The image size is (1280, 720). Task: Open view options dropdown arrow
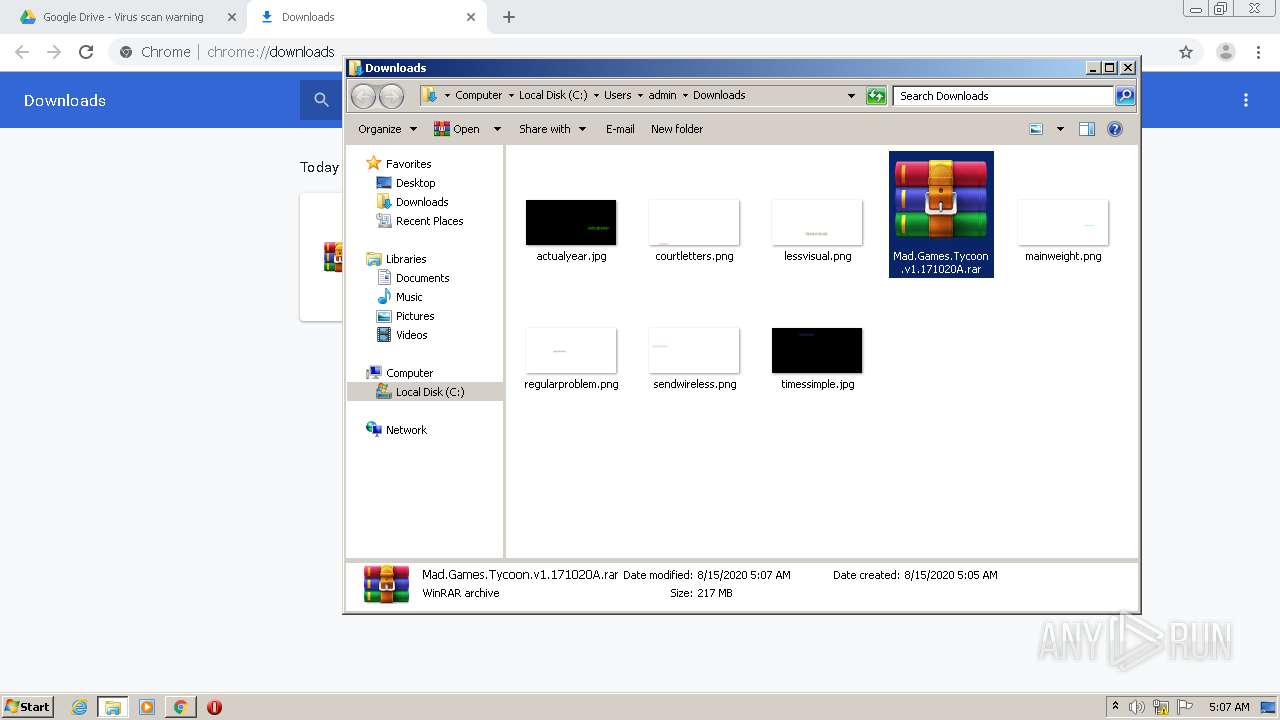click(1060, 129)
